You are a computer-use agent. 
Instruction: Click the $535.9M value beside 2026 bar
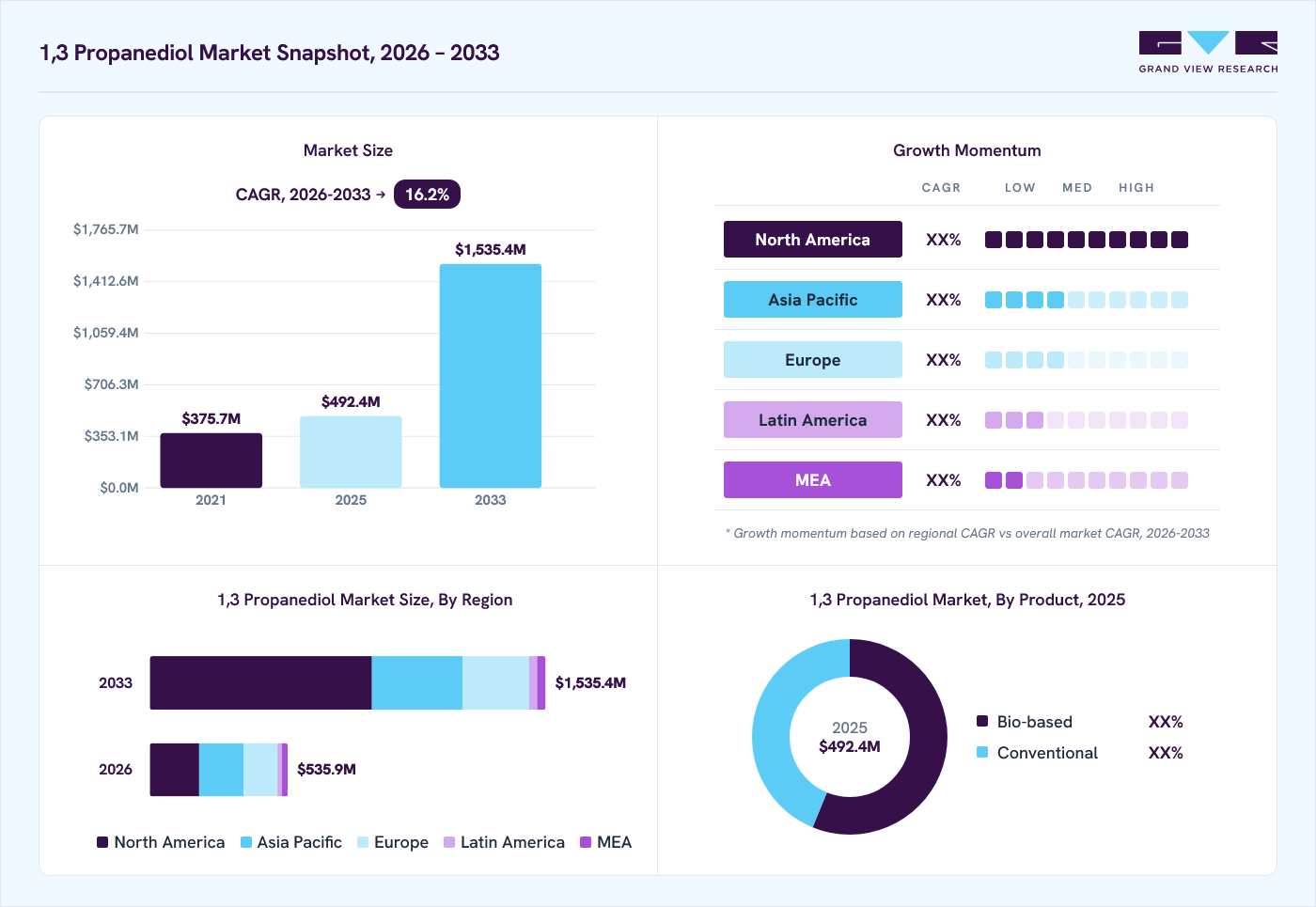[x=326, y=770]
